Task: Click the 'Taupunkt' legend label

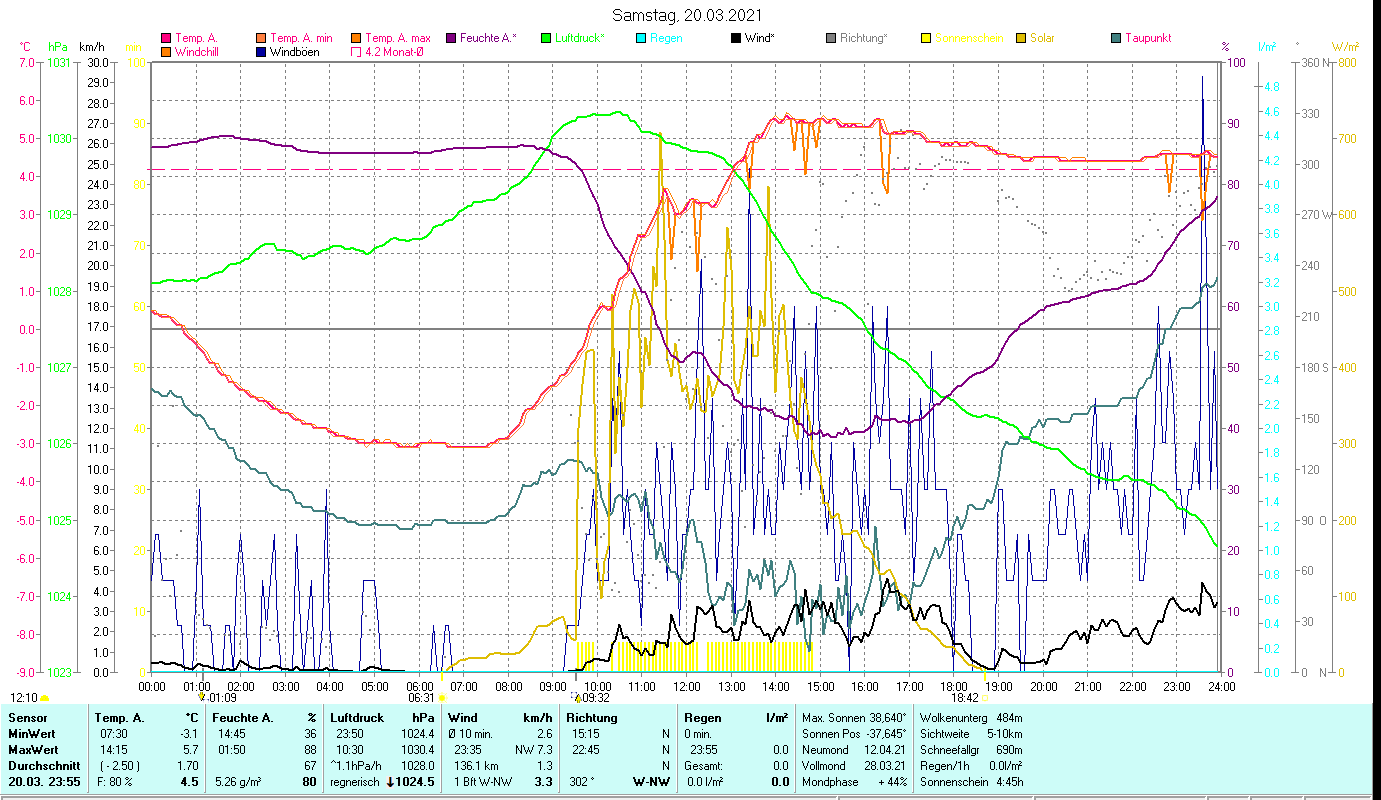Action: (x=1148, y=39)
